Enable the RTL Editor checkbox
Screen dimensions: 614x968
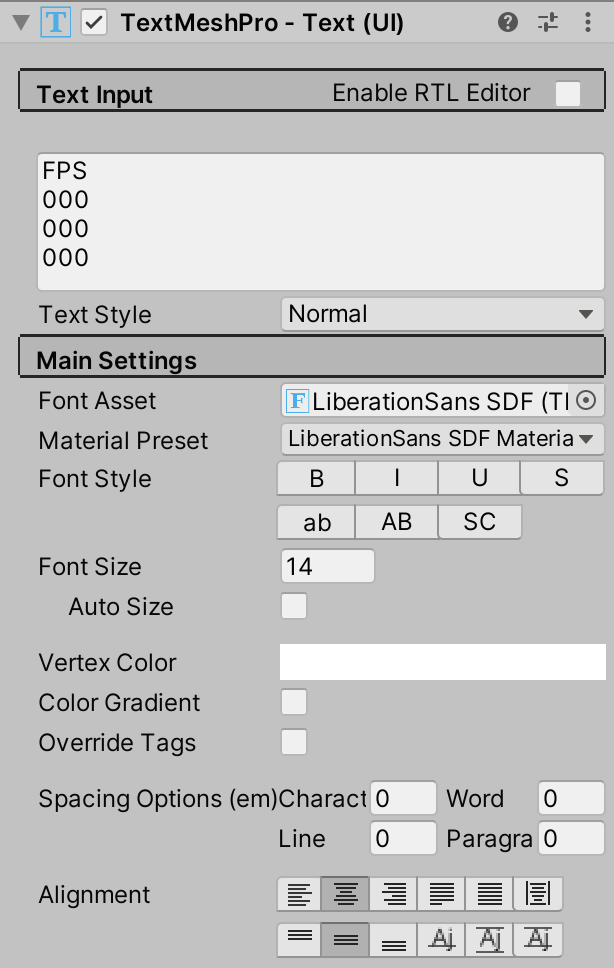[568, 94]
